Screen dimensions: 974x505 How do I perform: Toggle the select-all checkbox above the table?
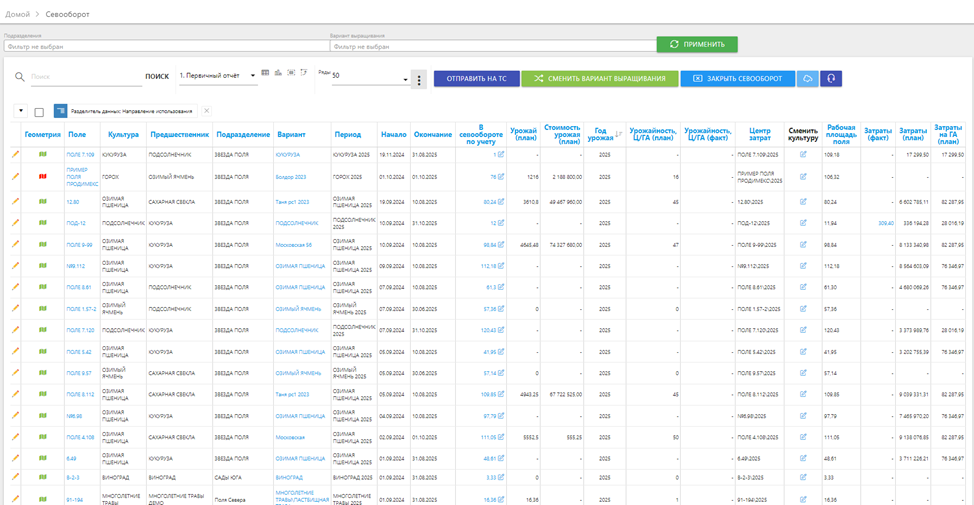point(39,112)
